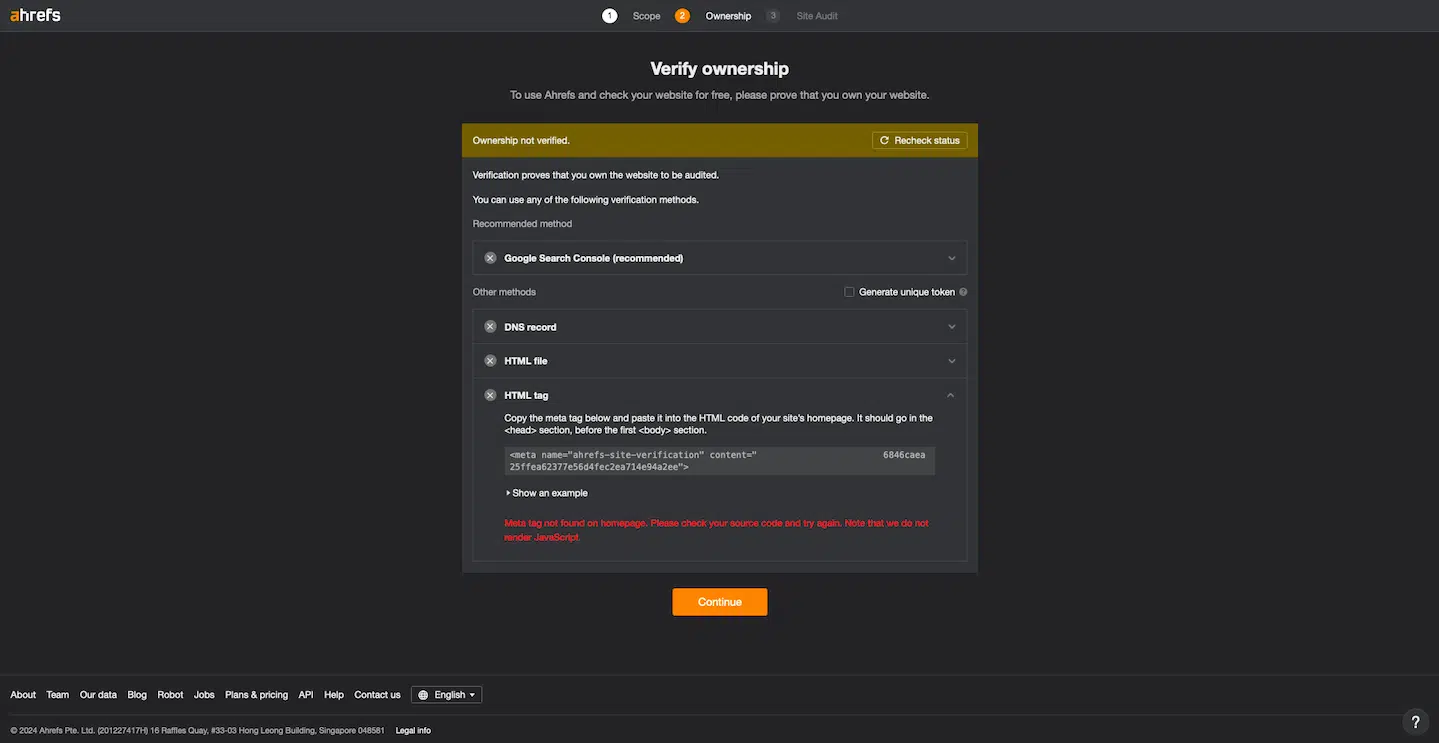Screen dimensions: 1439x743
Task: Click the X status icon beside Google Search Console
Action: [490, 258]
